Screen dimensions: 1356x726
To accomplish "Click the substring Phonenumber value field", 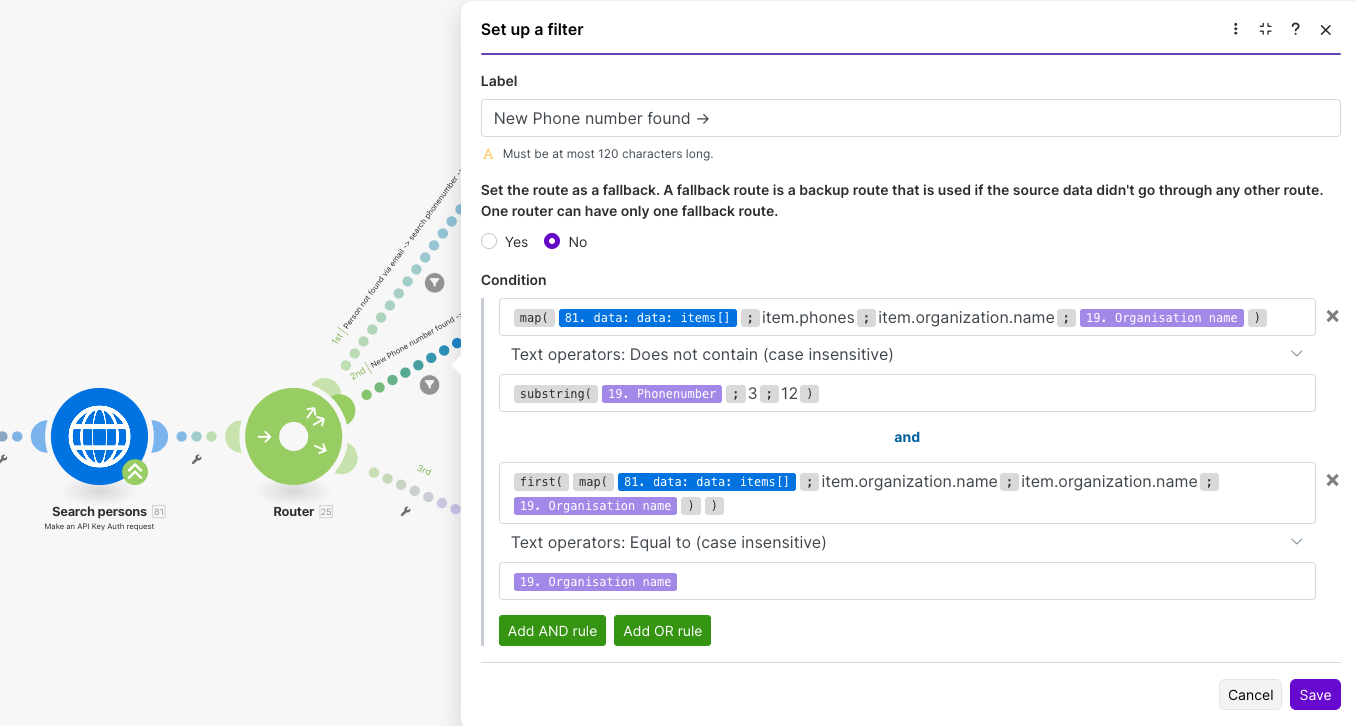I will point(1000,394).
